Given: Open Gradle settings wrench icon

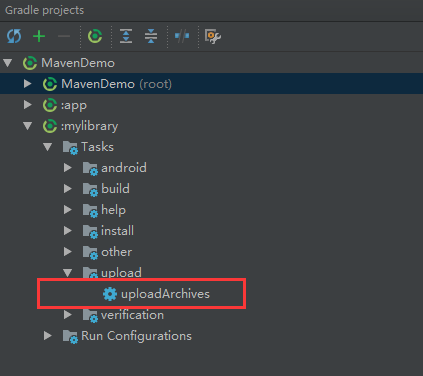Looking at the screenshot, I should coord(213,36).
